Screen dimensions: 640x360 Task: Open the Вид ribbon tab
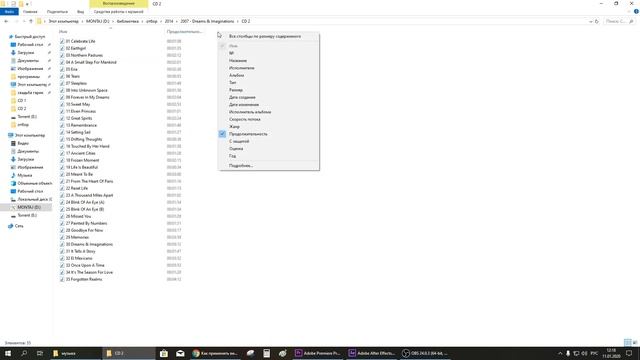click(80, 11)
